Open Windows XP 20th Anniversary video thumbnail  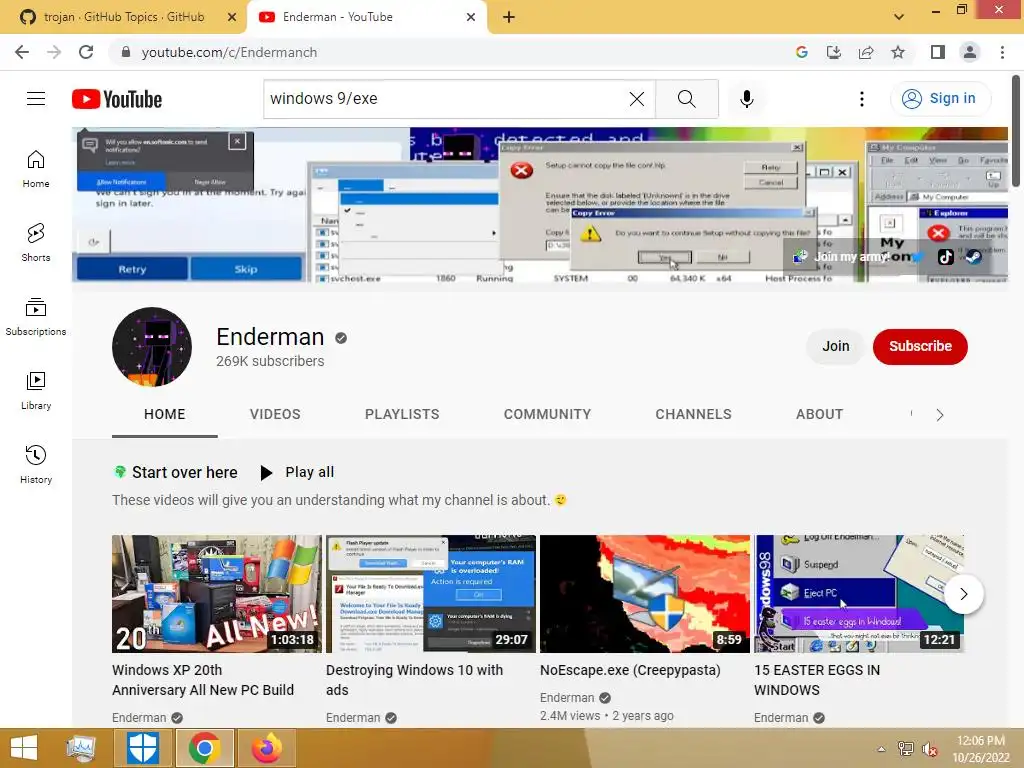(x=217, y=594)
